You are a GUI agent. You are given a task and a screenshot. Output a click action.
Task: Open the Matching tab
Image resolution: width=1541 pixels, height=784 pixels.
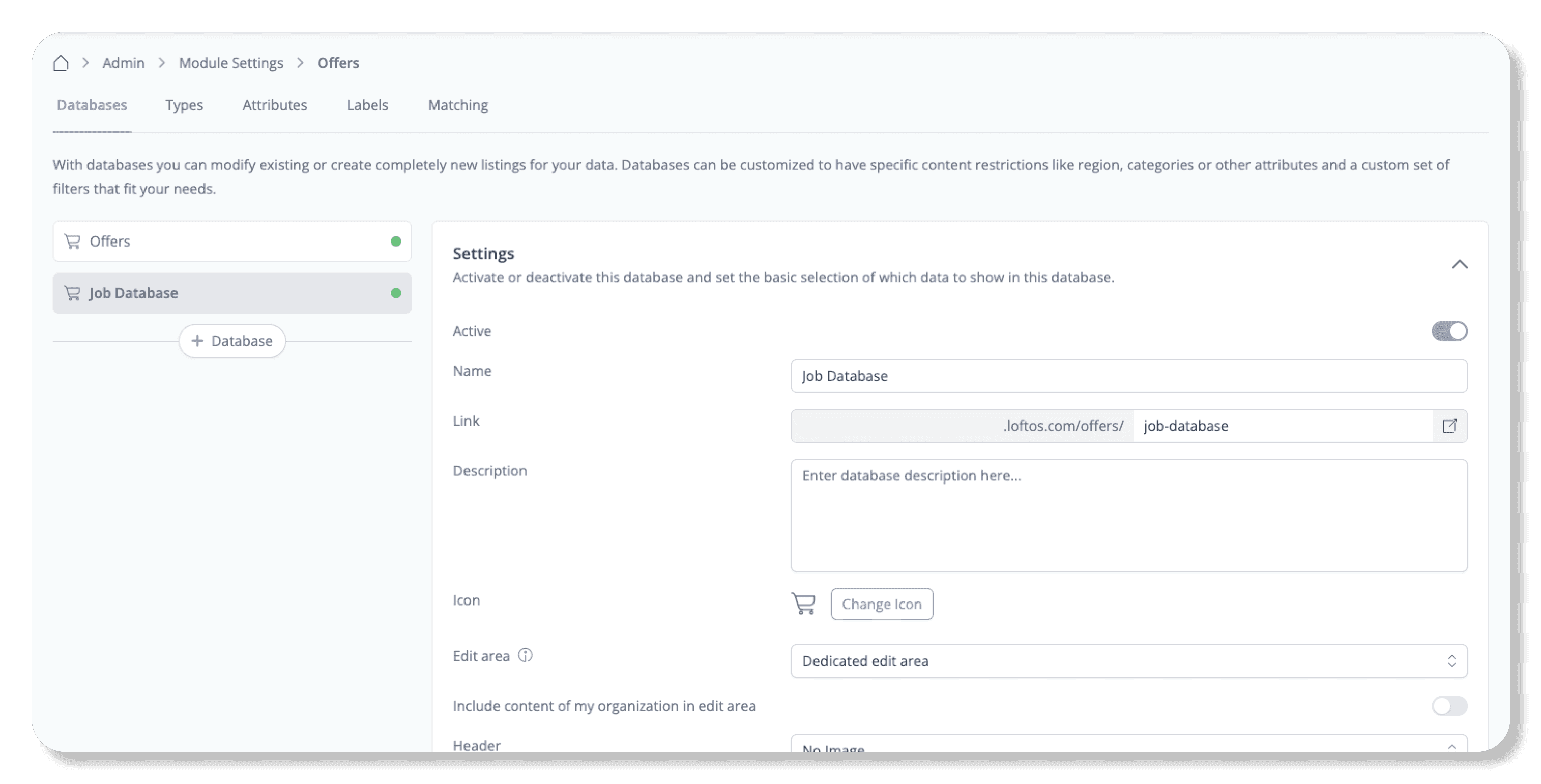pos(458,105)
